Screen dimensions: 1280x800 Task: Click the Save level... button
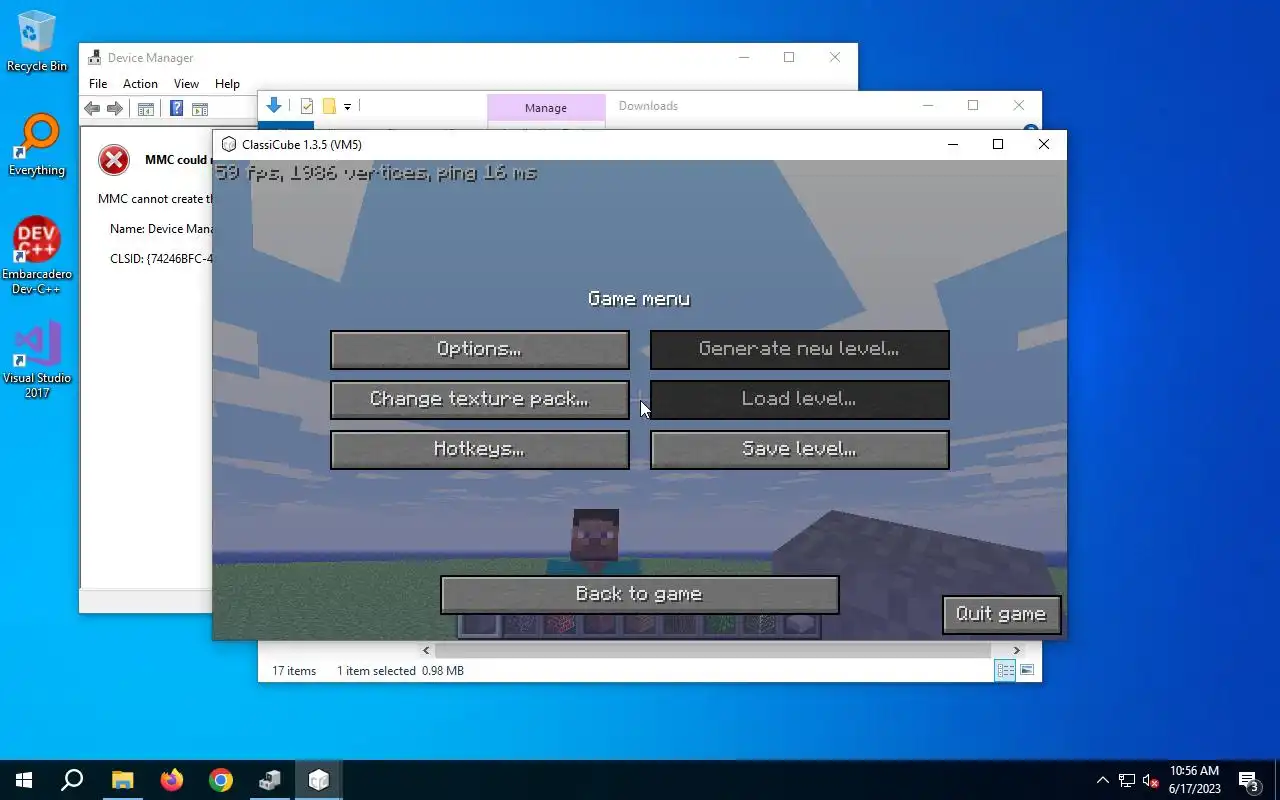point(800,449)
